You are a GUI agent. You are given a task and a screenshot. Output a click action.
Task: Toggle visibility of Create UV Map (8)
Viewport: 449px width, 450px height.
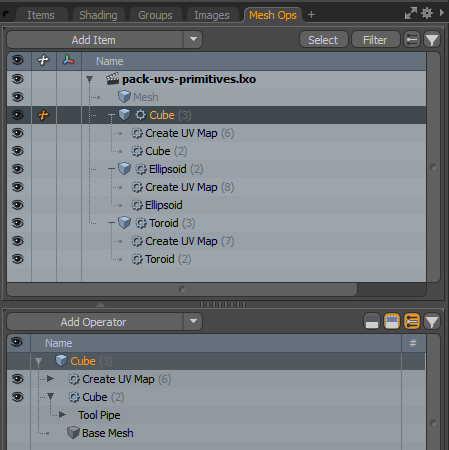point(18,187)
